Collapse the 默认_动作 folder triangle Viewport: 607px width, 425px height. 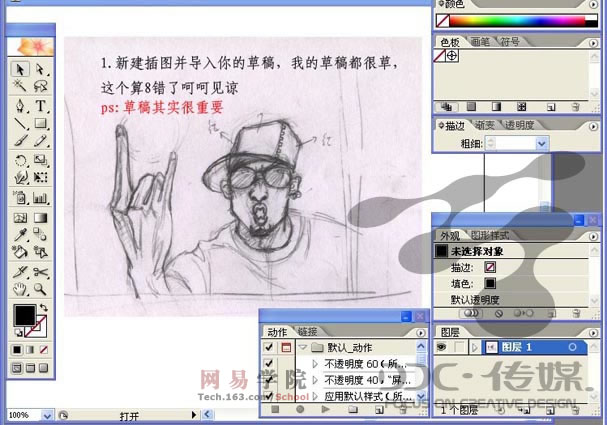(303, 347)
